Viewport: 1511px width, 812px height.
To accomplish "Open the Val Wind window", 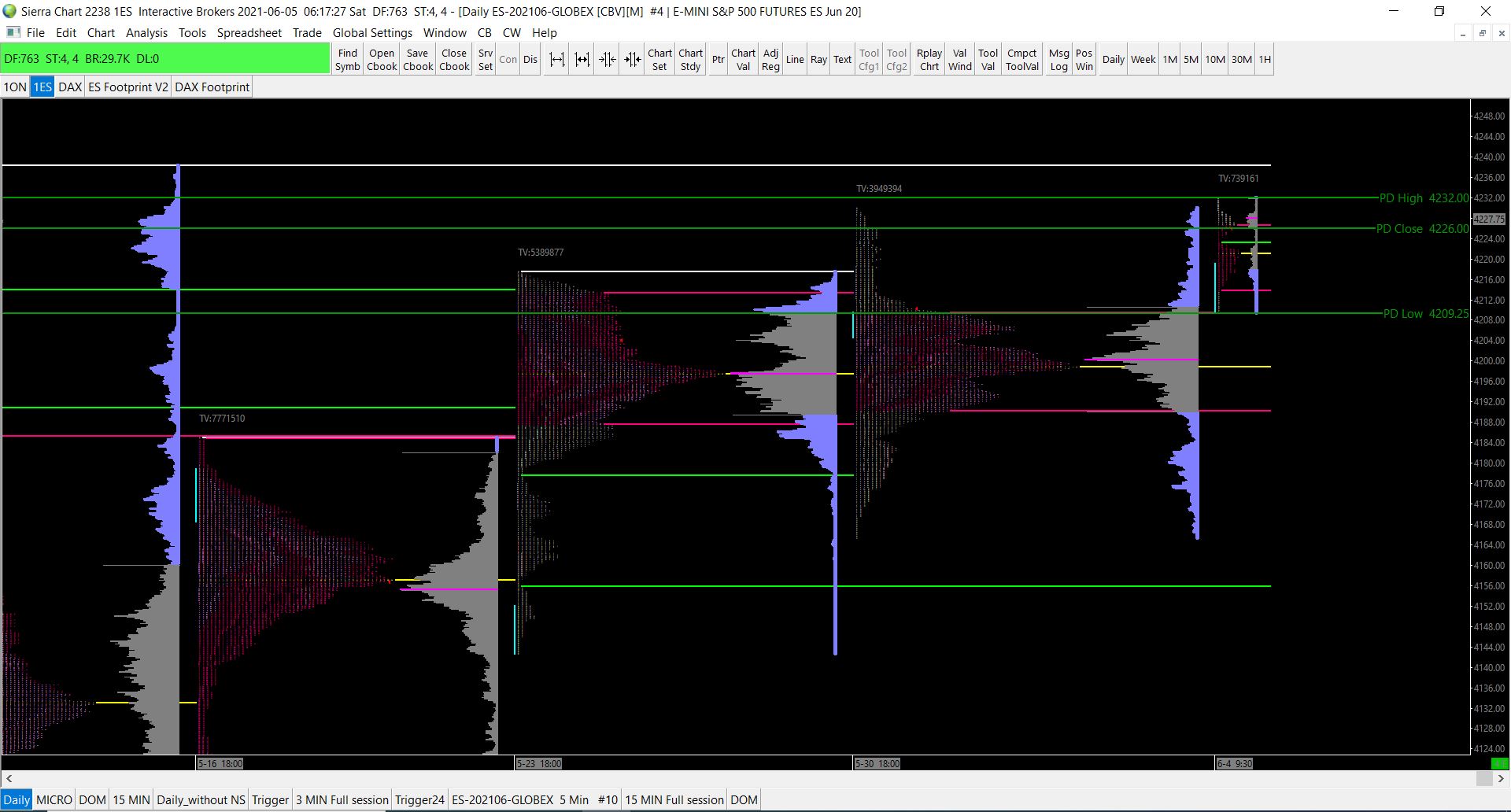I will [959, 60].
